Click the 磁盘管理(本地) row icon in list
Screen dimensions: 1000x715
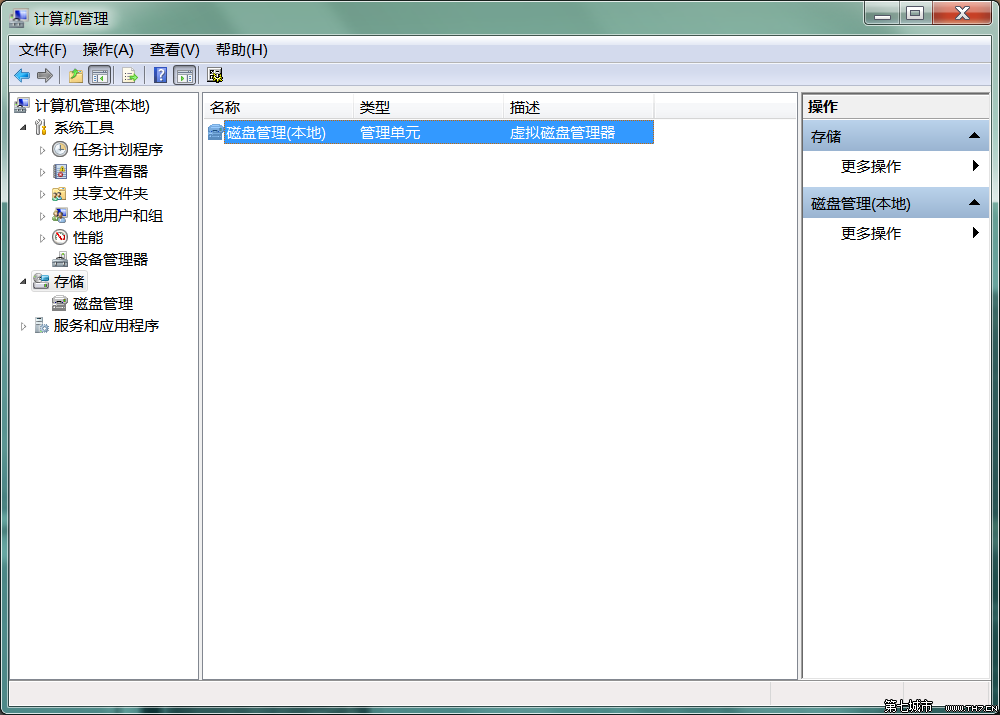pyautogui.click(x=216, y=132)
